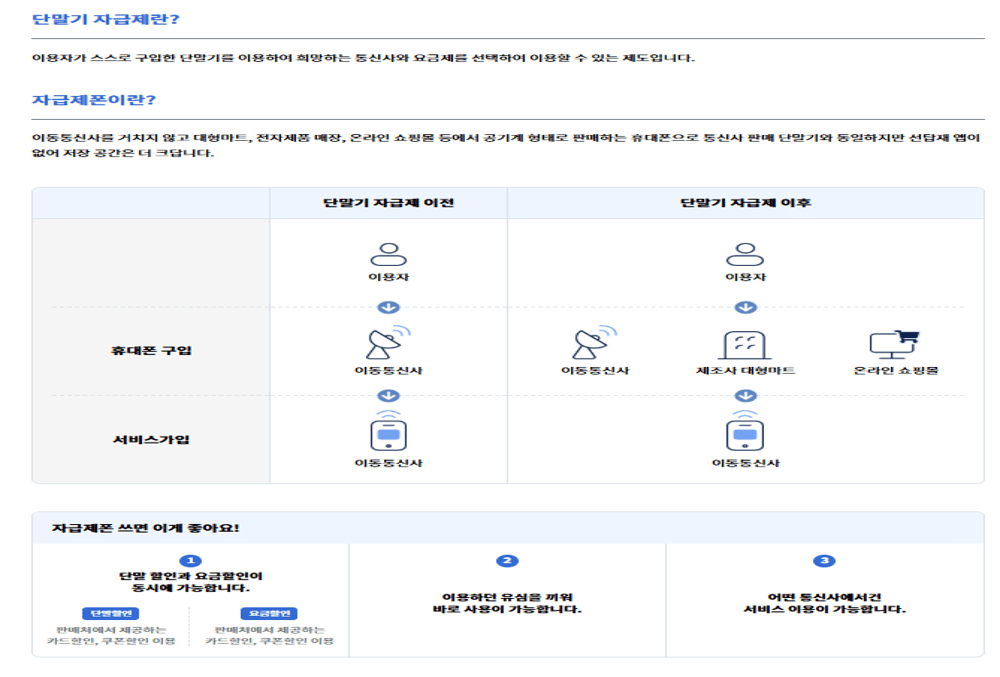Click the 이용자 label in the 자급제 이전 column
The image size is (1000, 677).
388,277
